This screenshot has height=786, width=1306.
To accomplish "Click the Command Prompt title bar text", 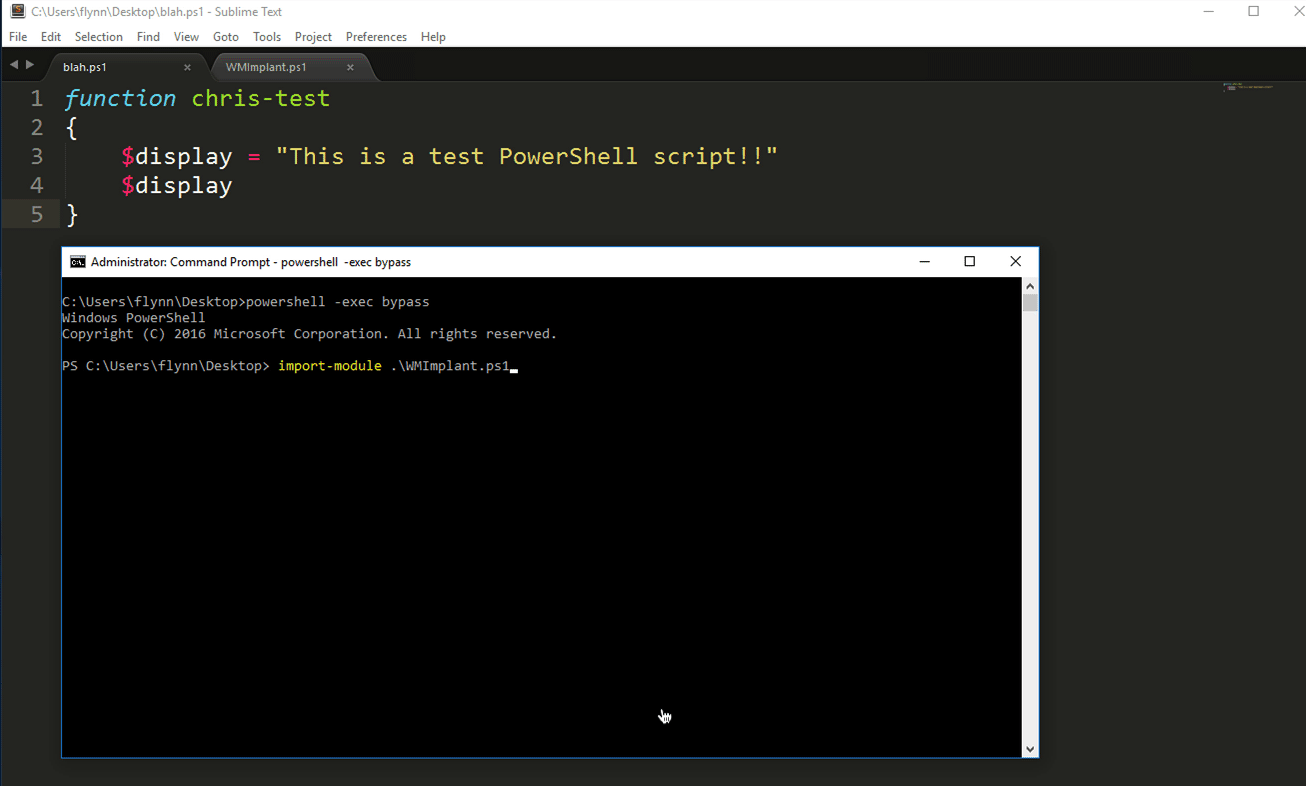I will (251, 262).
